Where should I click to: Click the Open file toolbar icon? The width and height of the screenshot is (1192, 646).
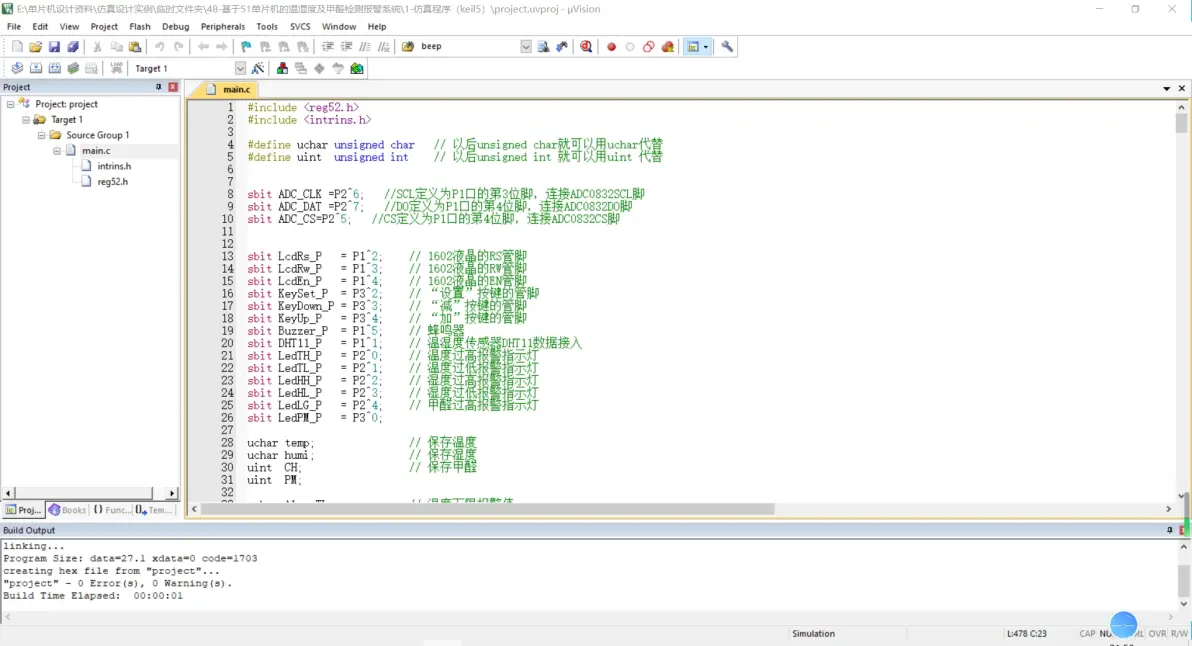(x=35, y=47)
